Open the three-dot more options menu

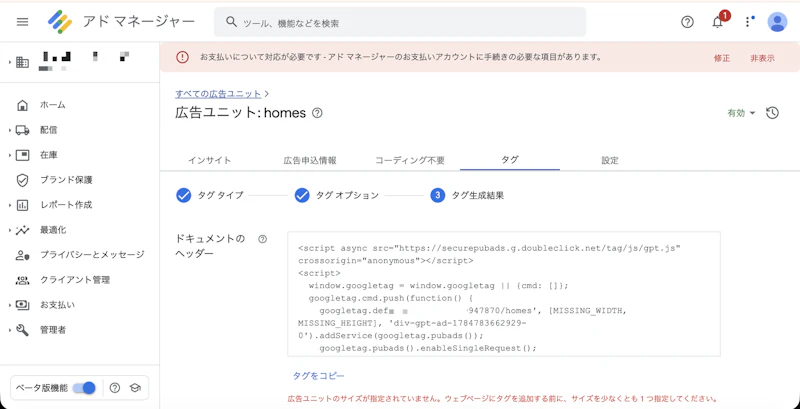747,22
